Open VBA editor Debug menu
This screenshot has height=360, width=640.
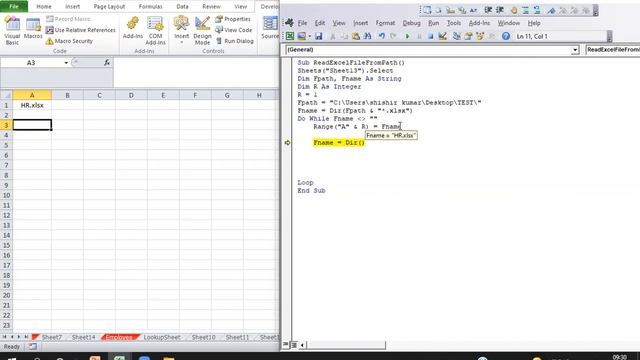click(411, 23)
